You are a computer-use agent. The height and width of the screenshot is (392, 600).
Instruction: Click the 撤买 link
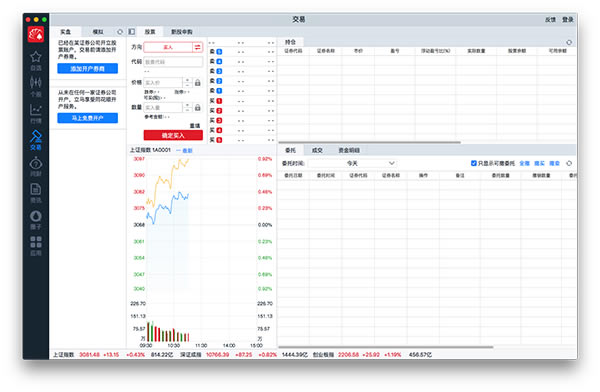(540, 163)
